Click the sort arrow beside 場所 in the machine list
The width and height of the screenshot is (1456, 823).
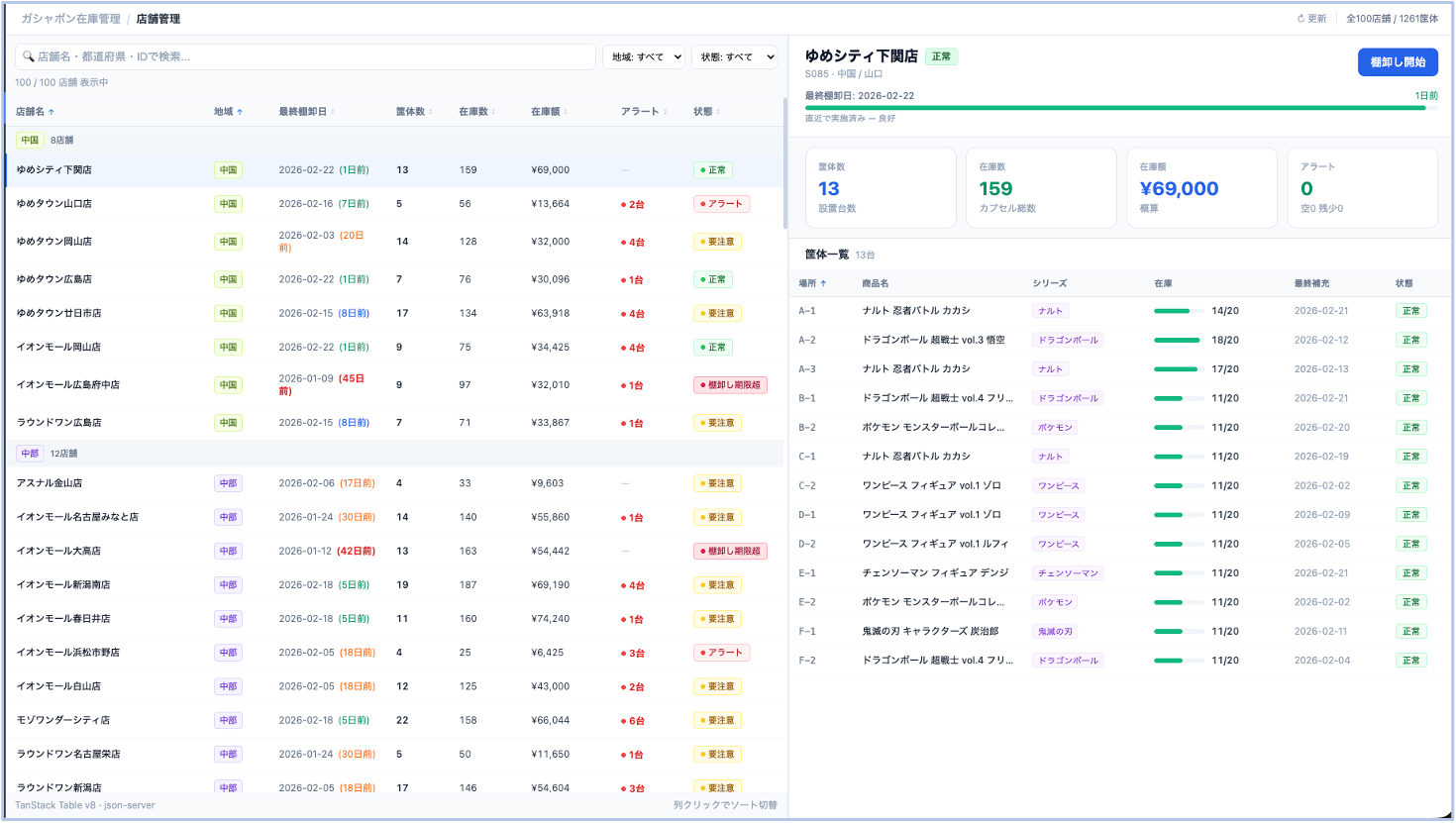[x=823, y=283]
